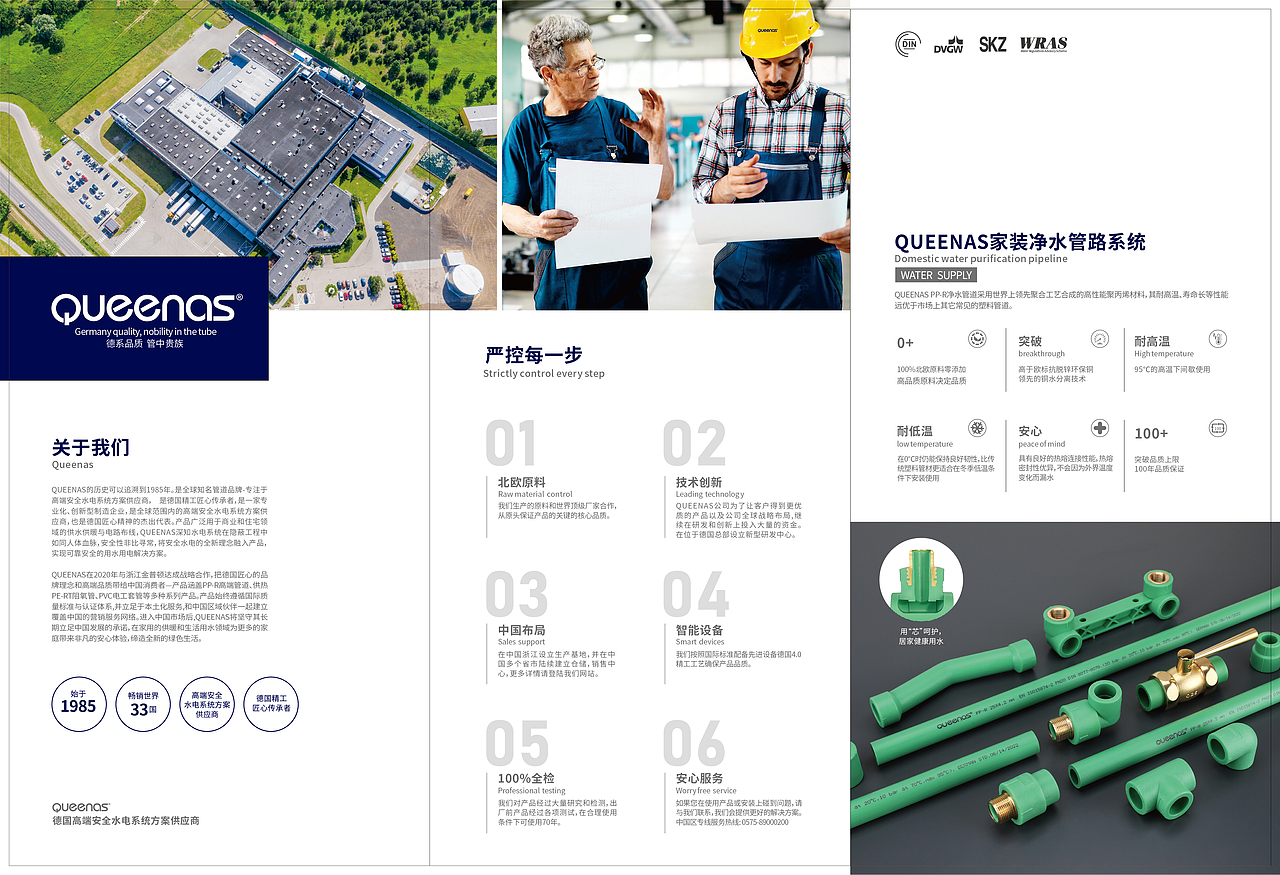Click the breakthrough gauge icon
Viewport: 1280px width, 875px height.
(x=1099, y=340)
